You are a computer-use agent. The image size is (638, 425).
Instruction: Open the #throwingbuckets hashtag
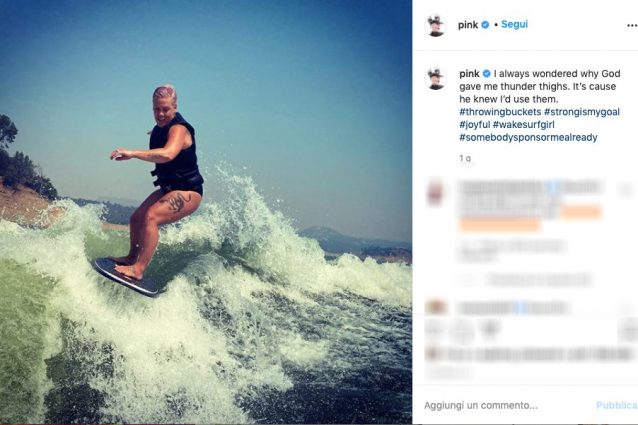(x=500, y=112)
